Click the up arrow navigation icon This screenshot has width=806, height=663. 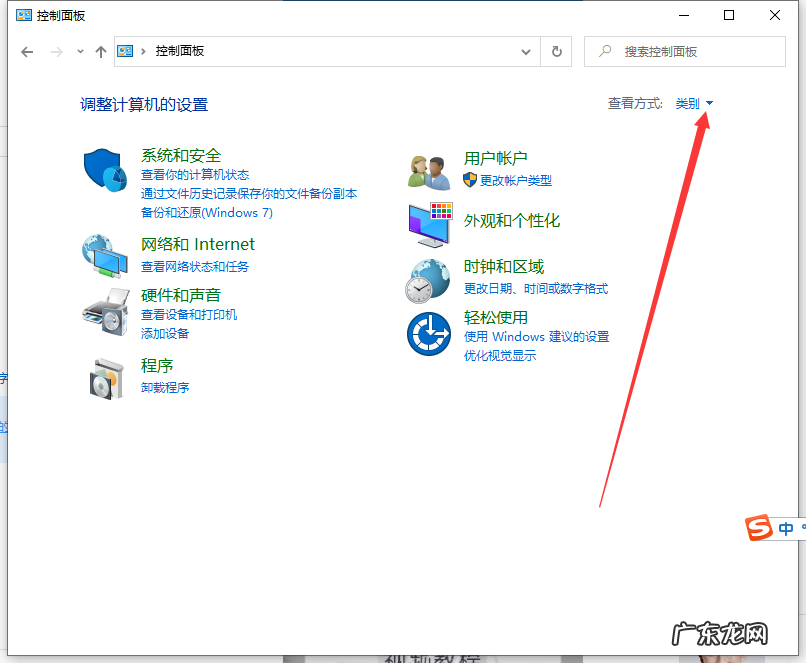tap(101, 51)
